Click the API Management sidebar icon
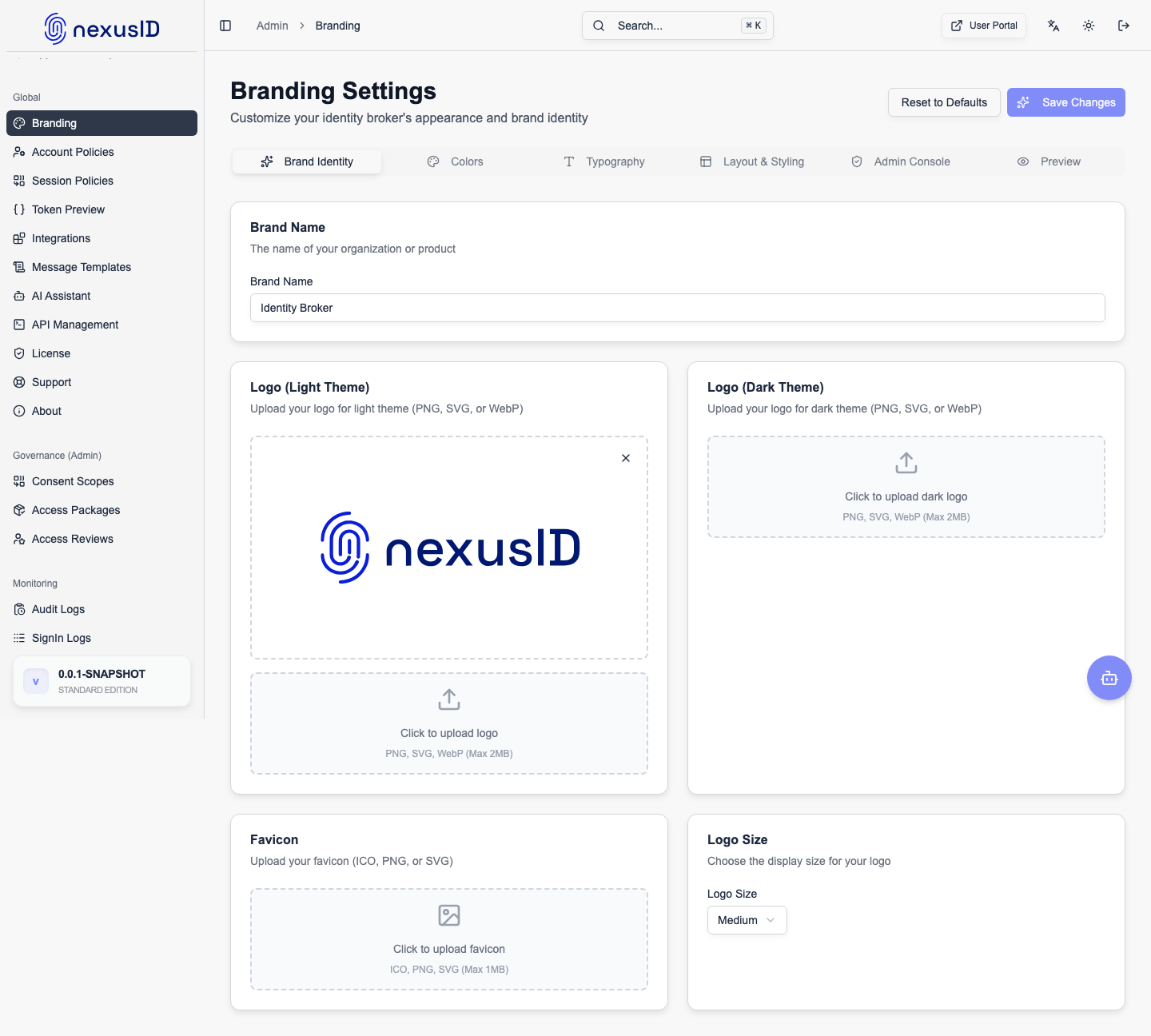The image size is (1151, 1036). pos(19,325)
